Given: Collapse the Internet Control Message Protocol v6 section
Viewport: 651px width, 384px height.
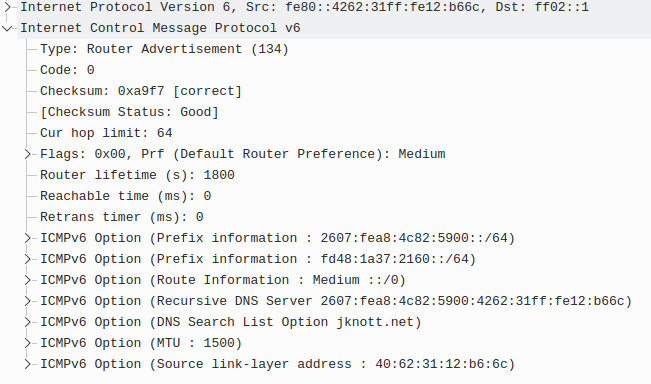Looking at the screenshot, I should tap(7, 28).
